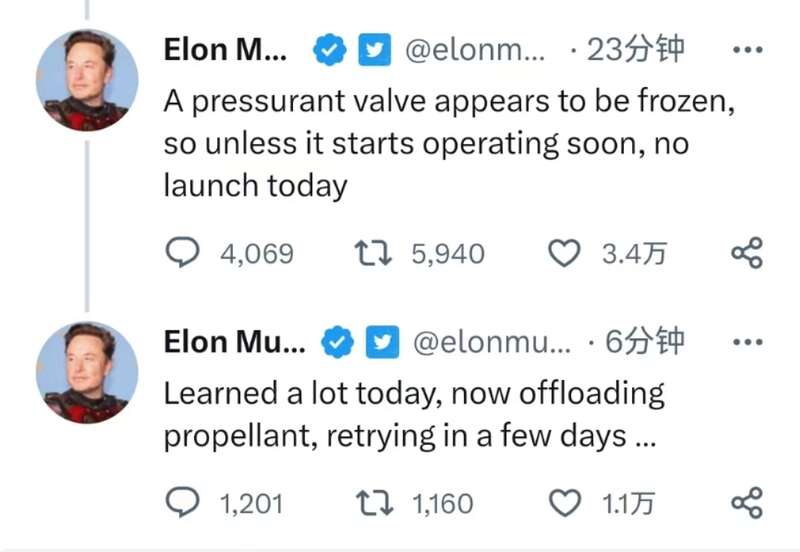This screenshot has height=552, width=800.
Task: Open the tweet text about offloading propellant
Action: (412, 414)
